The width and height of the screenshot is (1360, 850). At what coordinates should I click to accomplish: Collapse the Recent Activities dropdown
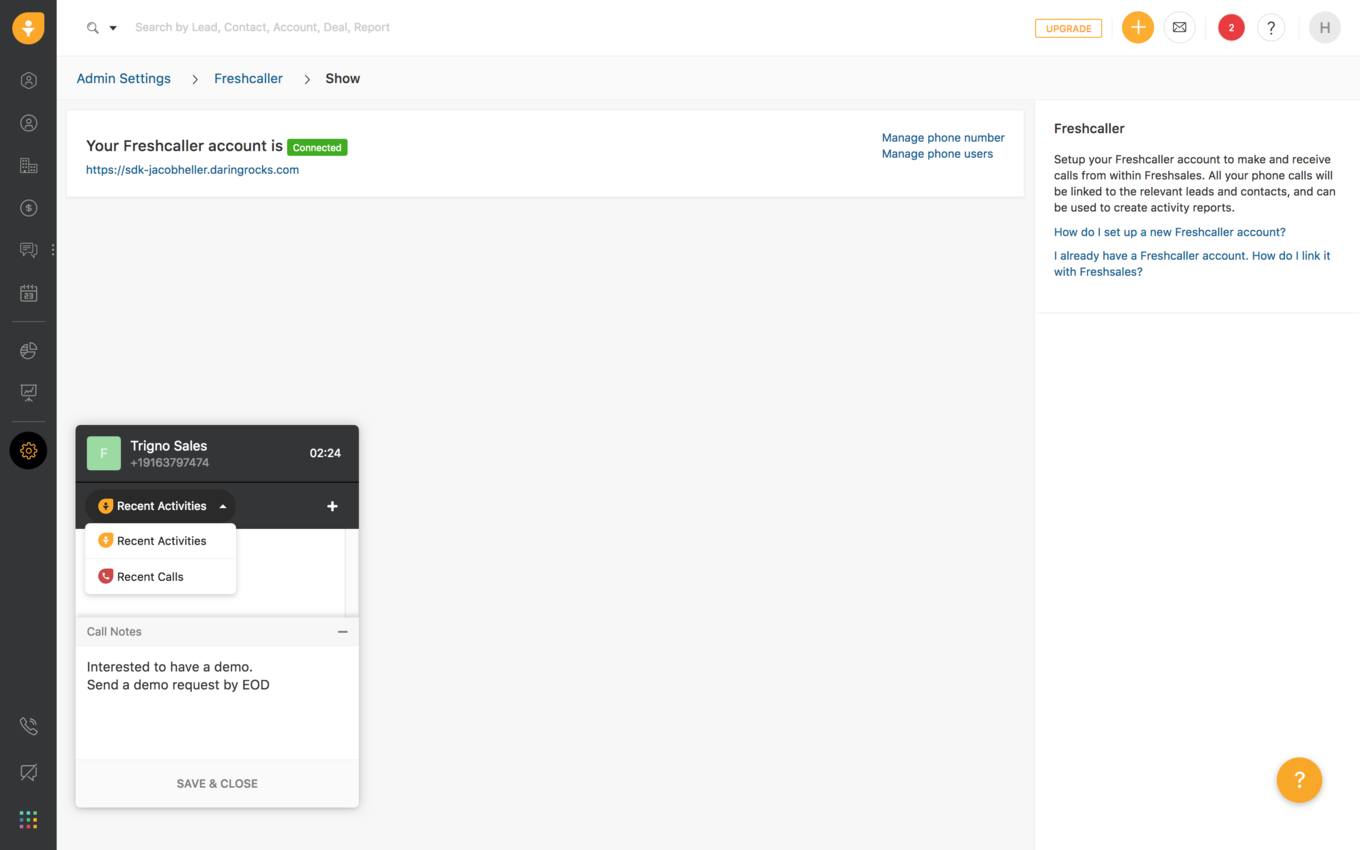pyautogui.click(x=160, y=506)
